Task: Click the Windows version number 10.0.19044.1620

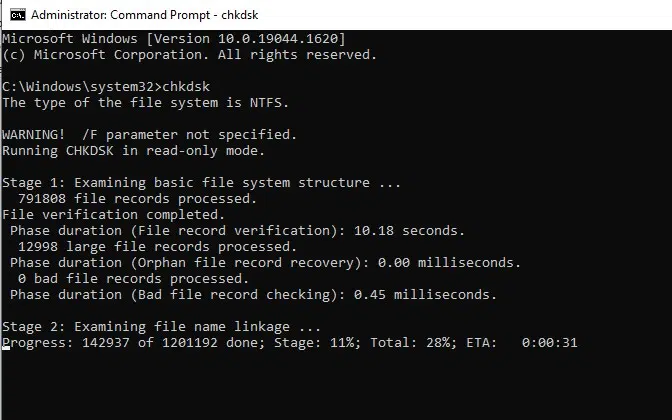Action: click(278, 39)
